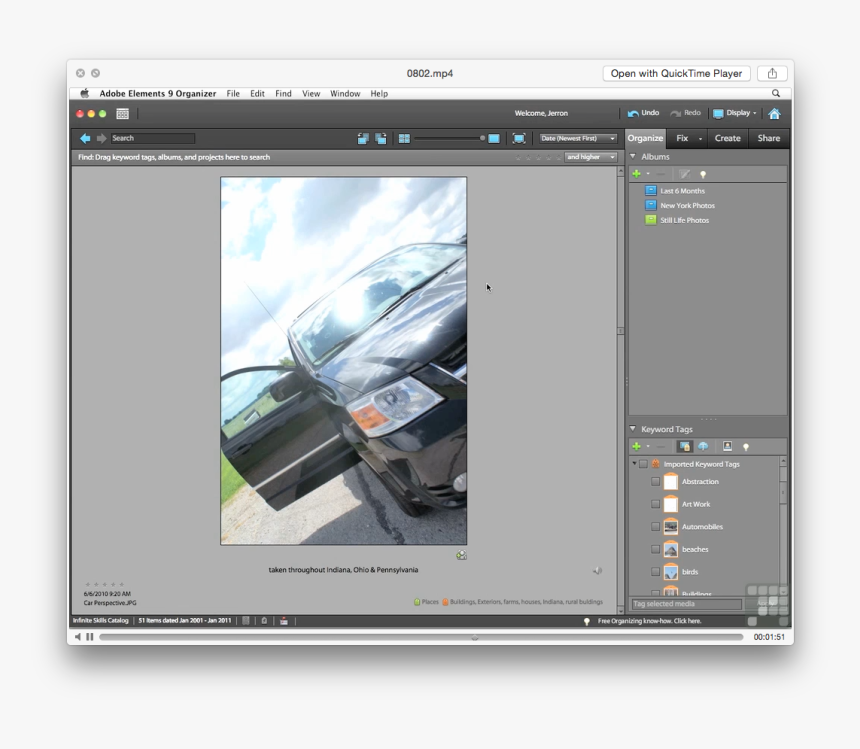Open the 'and higher' rating dropdown
The height and width of the screenshot is (749, 860).
coord(590,157)
